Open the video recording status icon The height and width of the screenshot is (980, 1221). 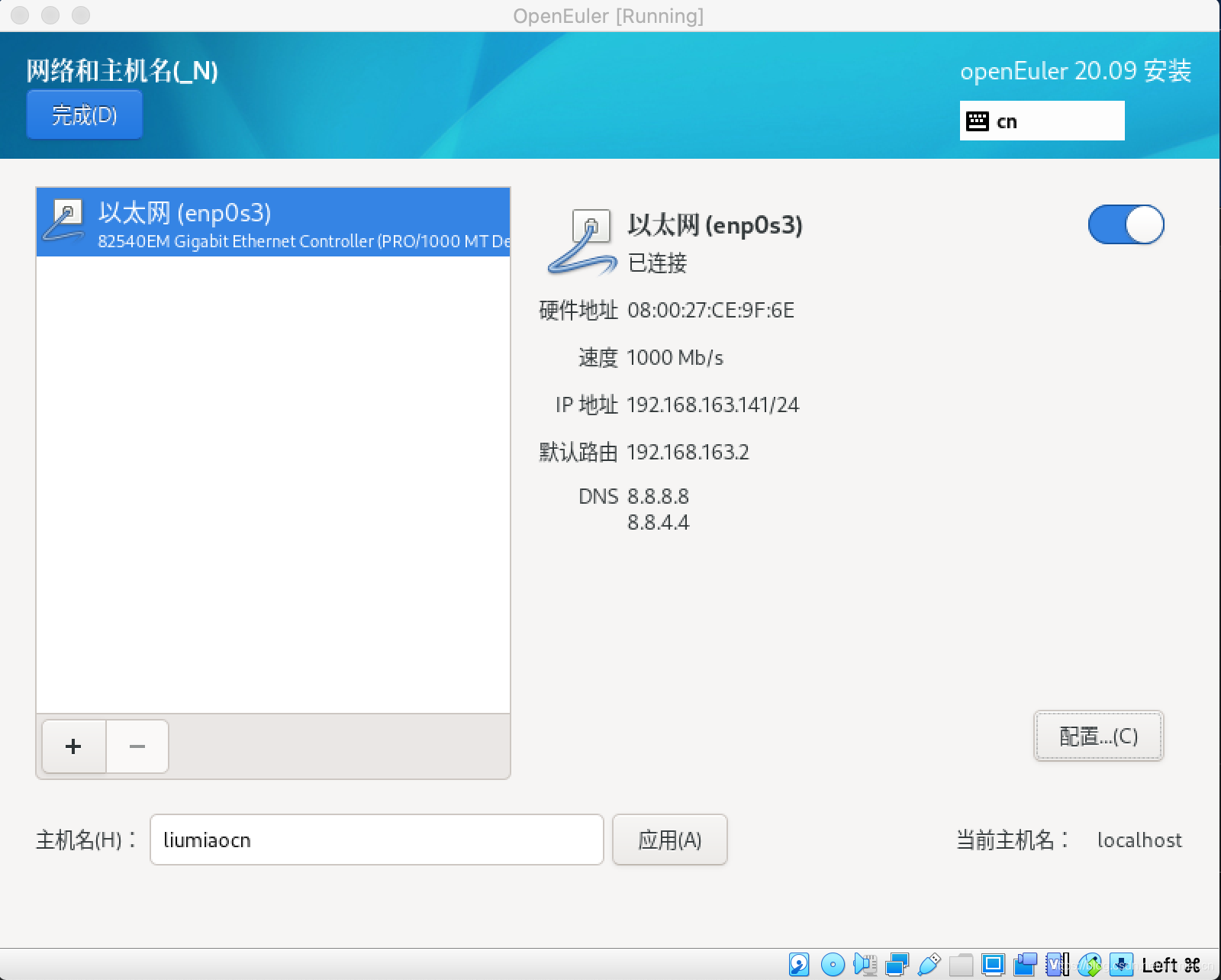coord(1025,965)
